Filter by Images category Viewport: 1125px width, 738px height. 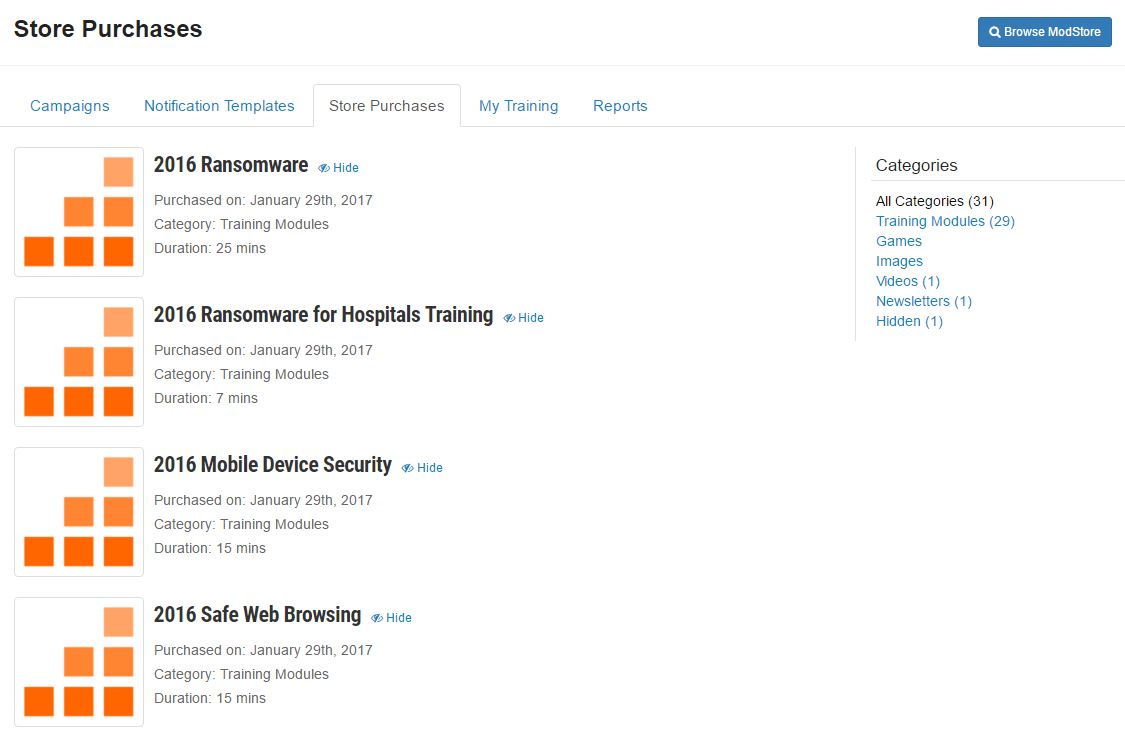point(900,262)
